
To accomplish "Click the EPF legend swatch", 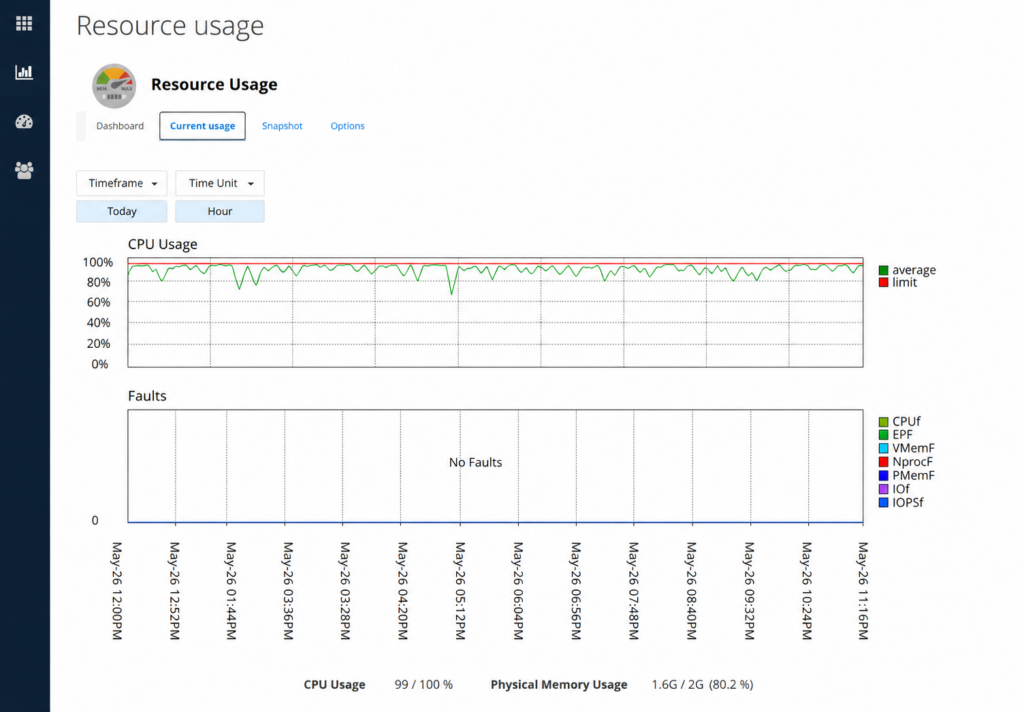I will [x=884, y=435].
